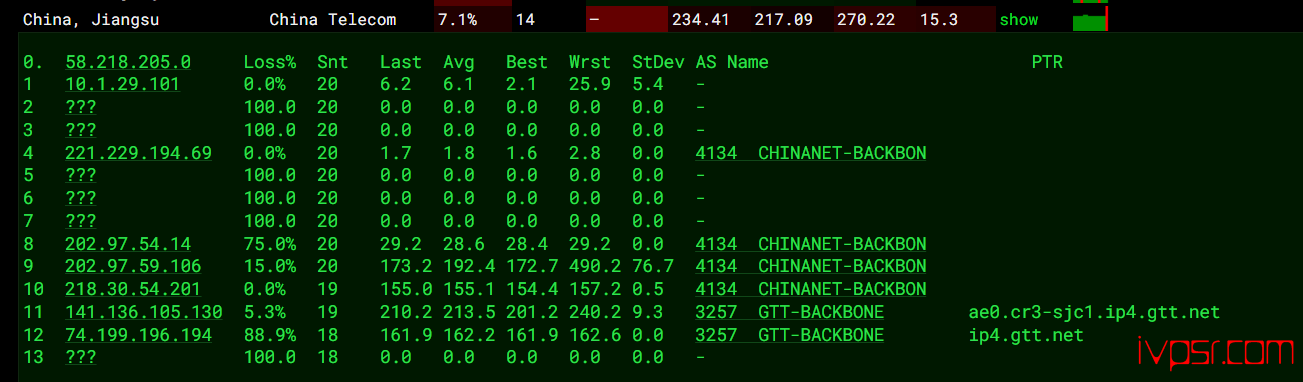Click the ??? link on hop 2
Screen dimensions: 1303x382
[81, 107]
